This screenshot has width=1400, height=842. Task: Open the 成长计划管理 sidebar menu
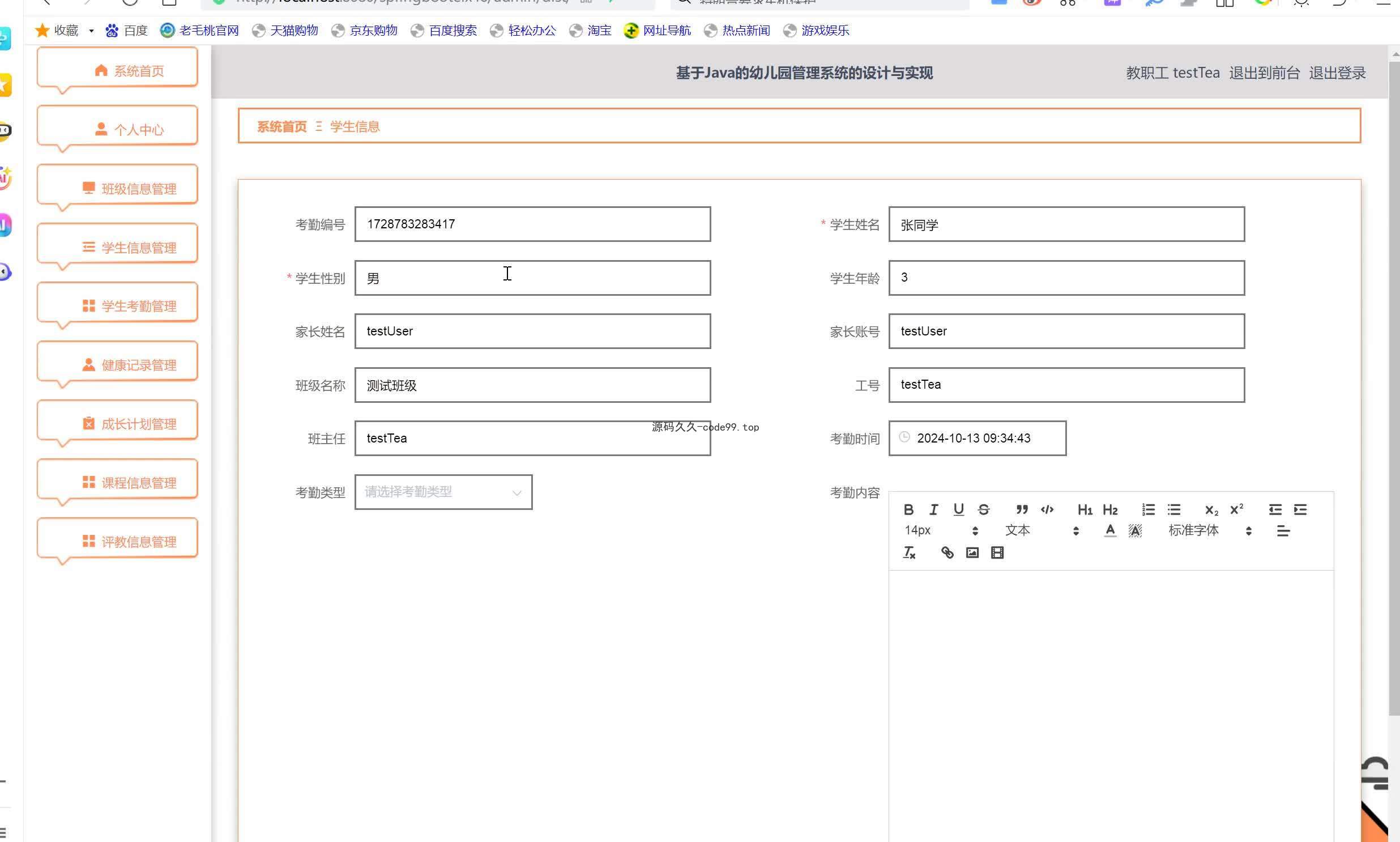pyautogui.click(x=117, y=424)
